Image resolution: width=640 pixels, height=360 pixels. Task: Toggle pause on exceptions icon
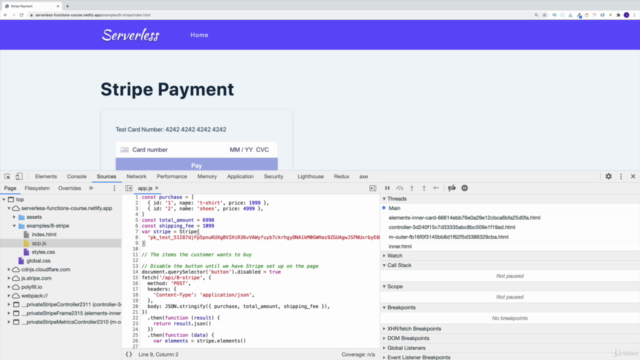[x=464, y=188]
